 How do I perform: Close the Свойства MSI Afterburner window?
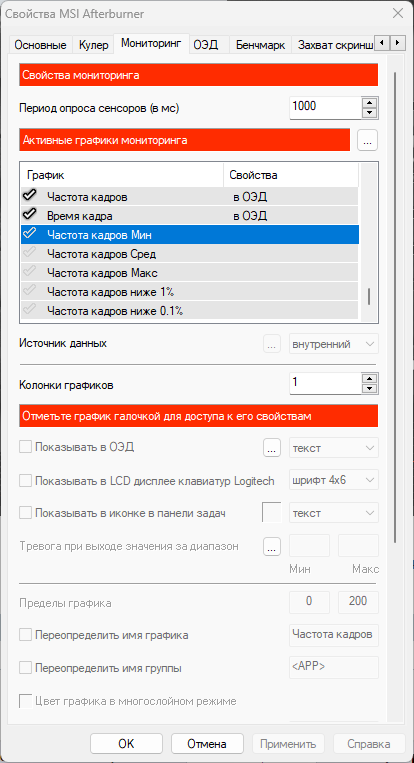397,14
